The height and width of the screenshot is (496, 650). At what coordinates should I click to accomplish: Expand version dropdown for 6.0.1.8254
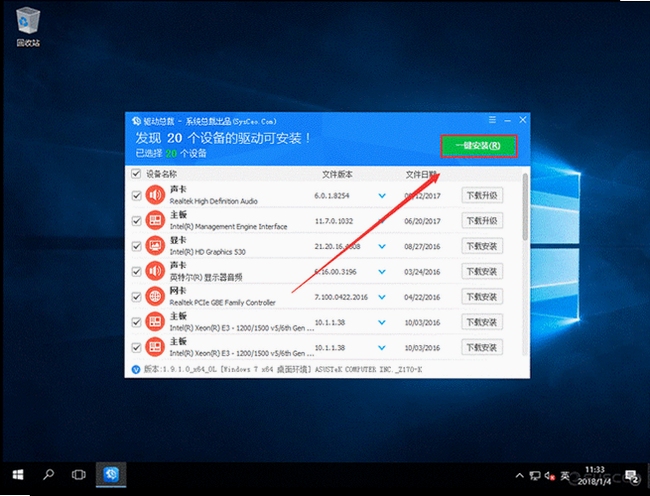tap(382, 196)
